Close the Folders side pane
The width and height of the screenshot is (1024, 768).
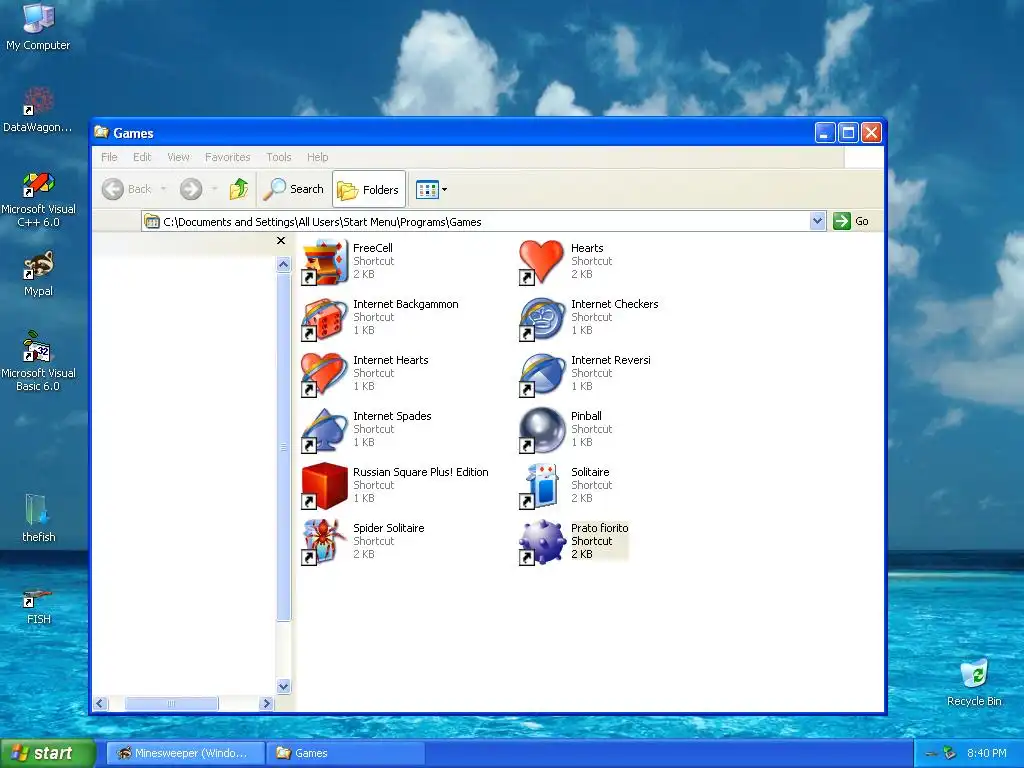click(x=281, y=240)
